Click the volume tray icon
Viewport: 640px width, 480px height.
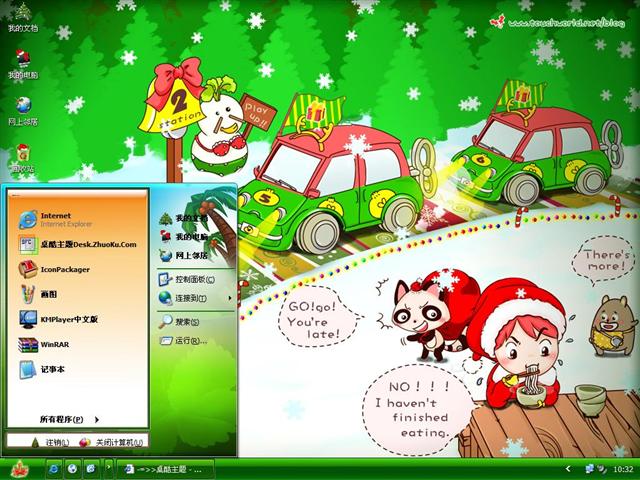(602, 469)
